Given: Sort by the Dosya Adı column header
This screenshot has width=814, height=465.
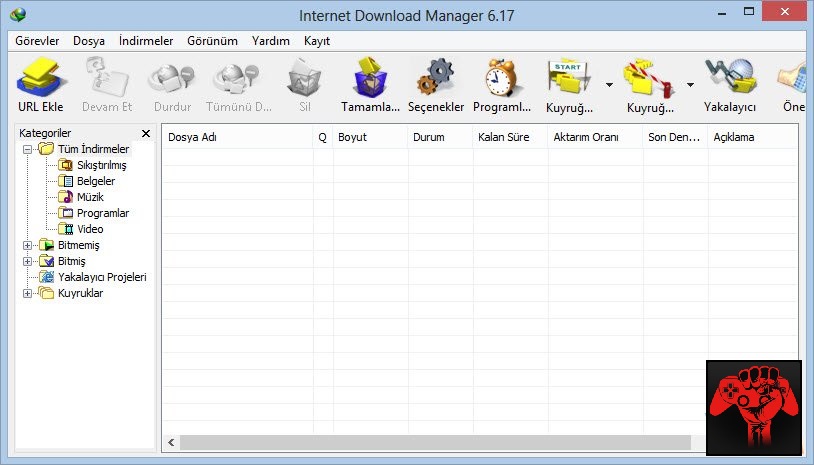Looking at the screenshot, I should click(238, 138).
